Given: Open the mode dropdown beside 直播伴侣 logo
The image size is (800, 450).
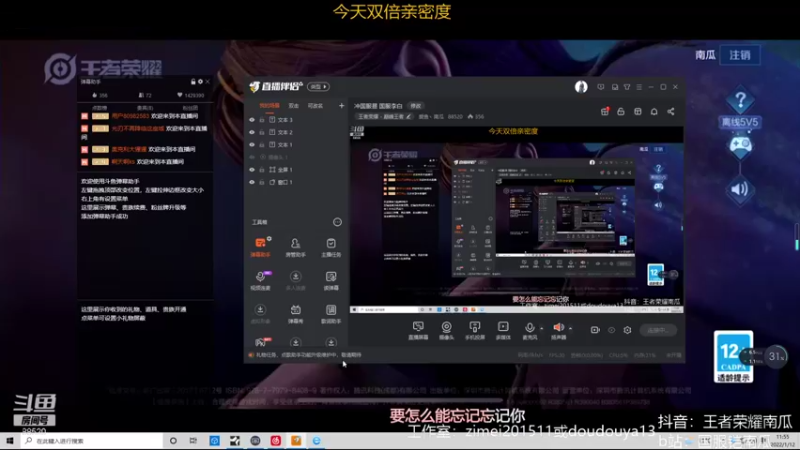Looking at the screenshot, I should pos(318,87).
